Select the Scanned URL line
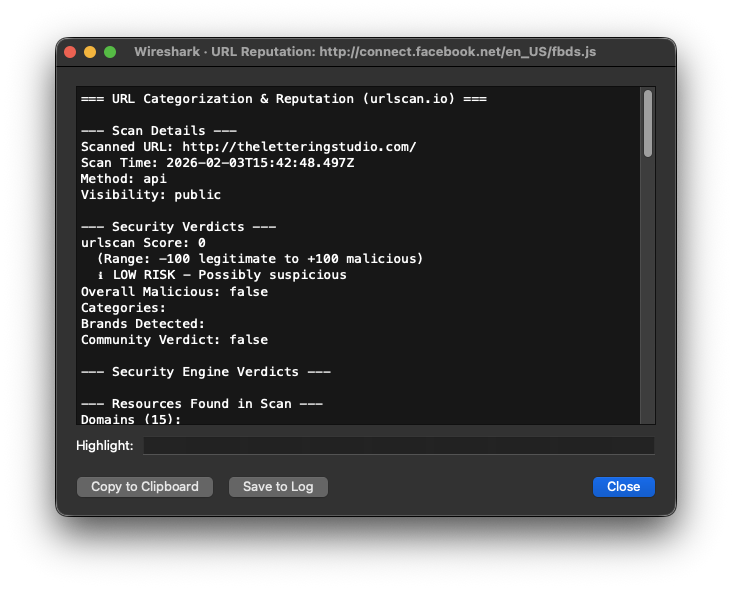 (248, 147)
